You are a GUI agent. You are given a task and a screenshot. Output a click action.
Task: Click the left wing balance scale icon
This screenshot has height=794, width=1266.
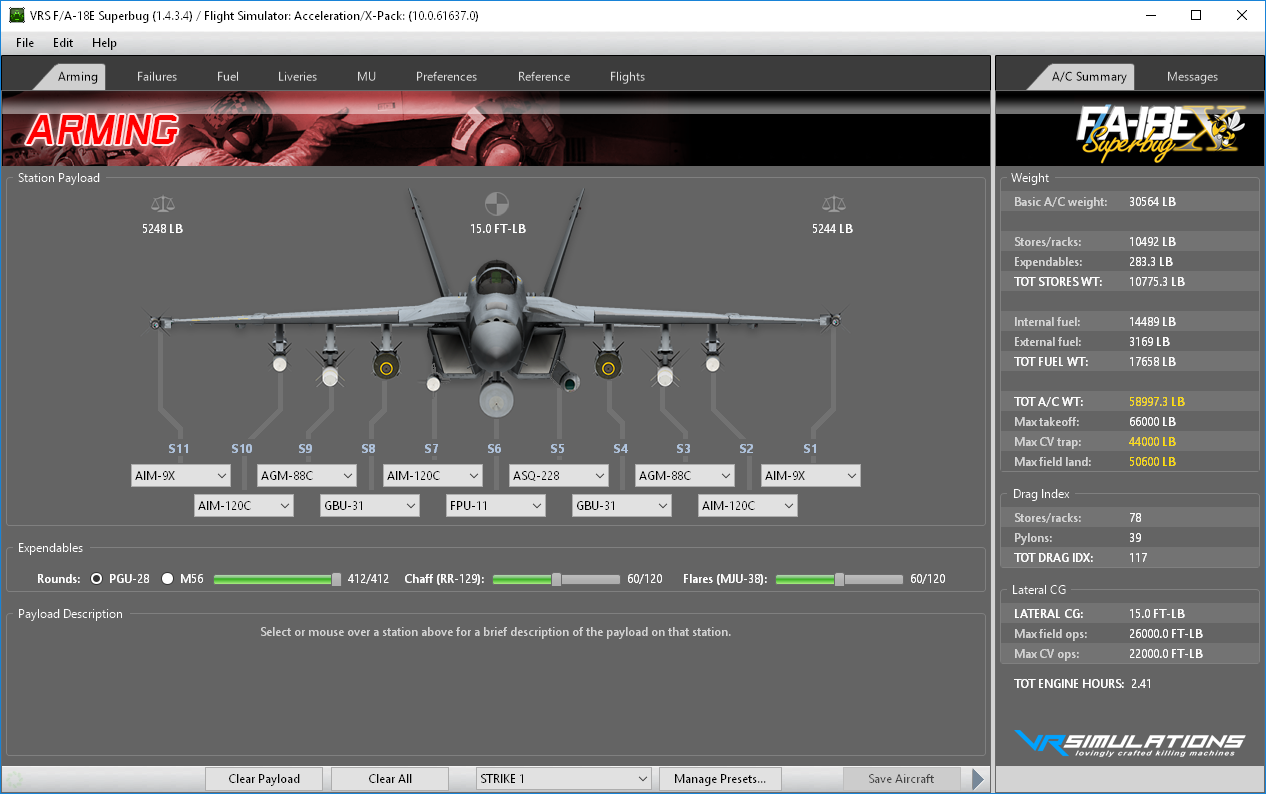[x=162, y=204]
